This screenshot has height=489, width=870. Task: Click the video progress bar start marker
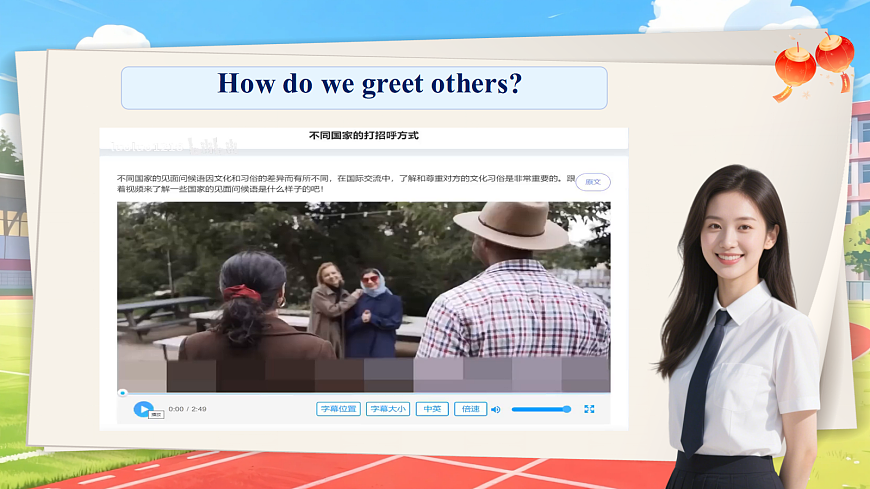[122, 393]
